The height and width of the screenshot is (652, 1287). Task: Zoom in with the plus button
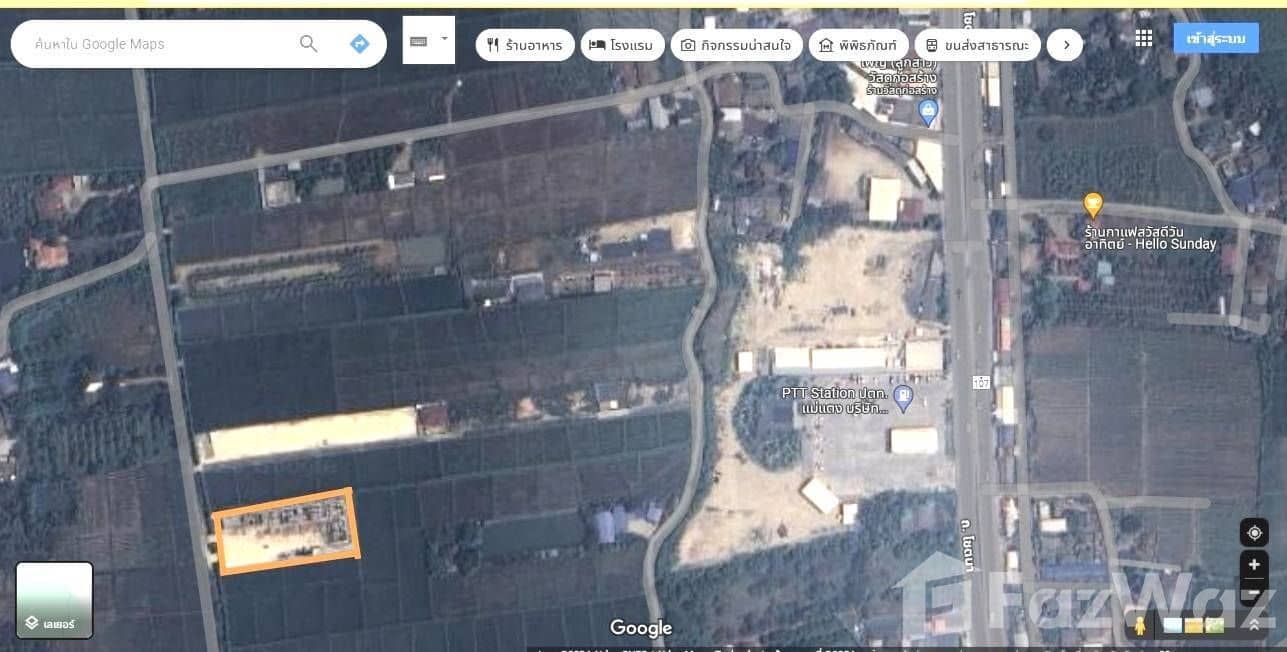(1254, 565)
